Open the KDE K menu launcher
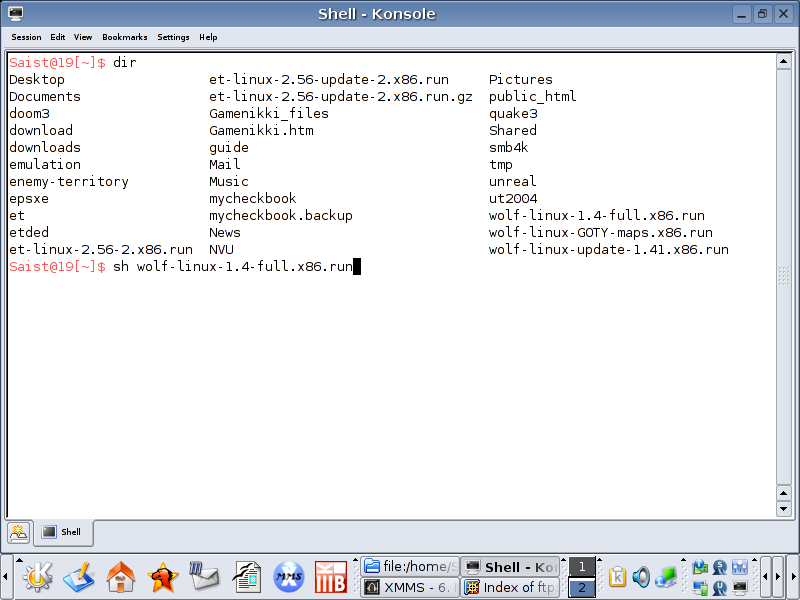 (36, 577)
